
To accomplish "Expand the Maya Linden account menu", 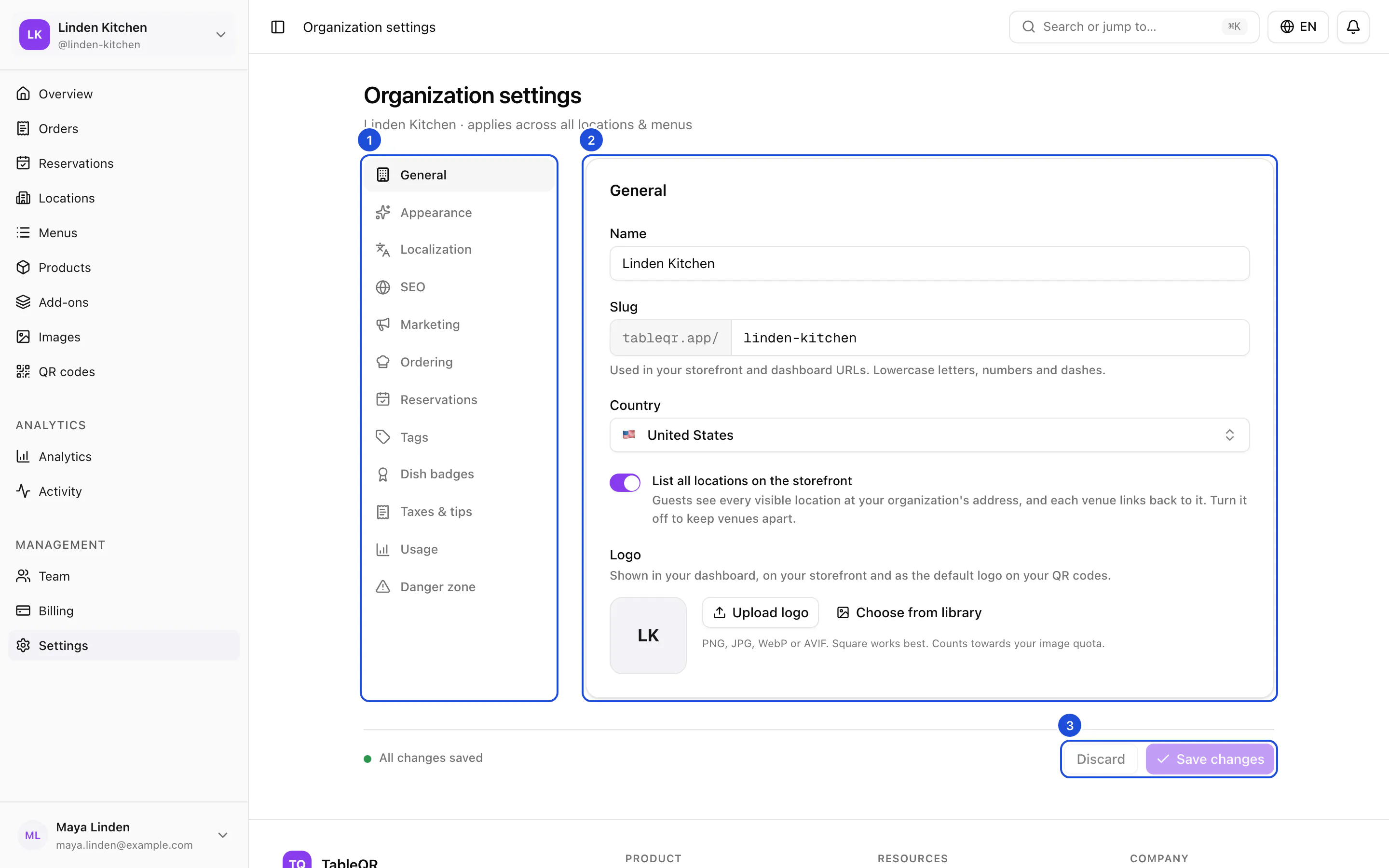I will (124, 835).
